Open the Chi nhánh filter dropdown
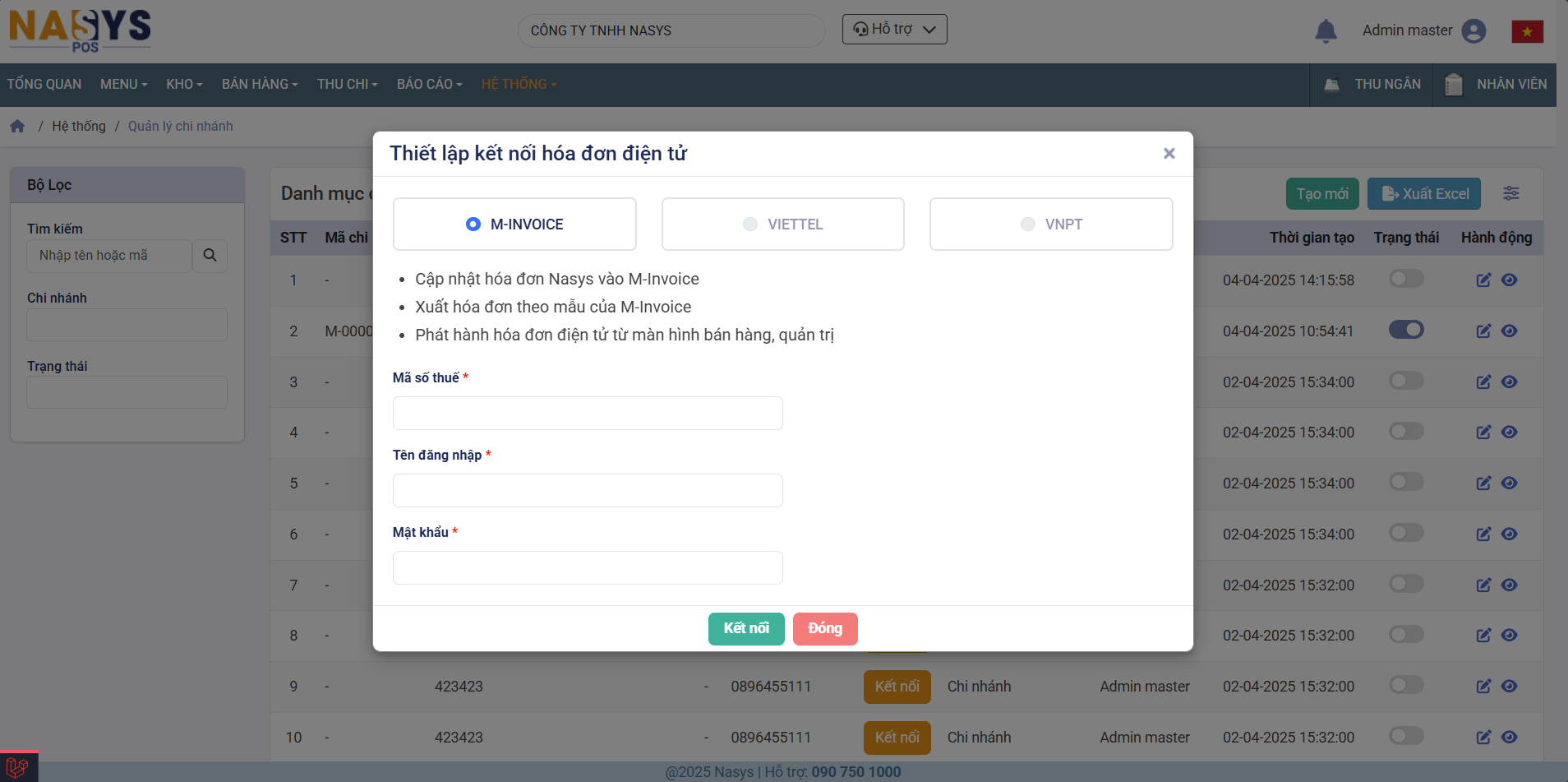The image size is (1568, 782). (x=127, y=325)
